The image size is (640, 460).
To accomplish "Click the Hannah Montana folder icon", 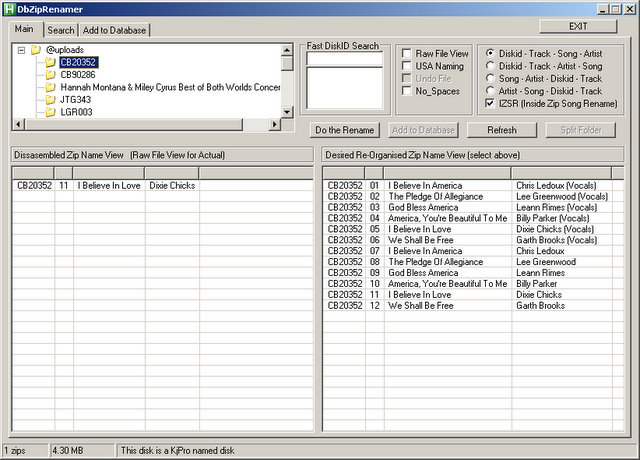I will point(49,88).
